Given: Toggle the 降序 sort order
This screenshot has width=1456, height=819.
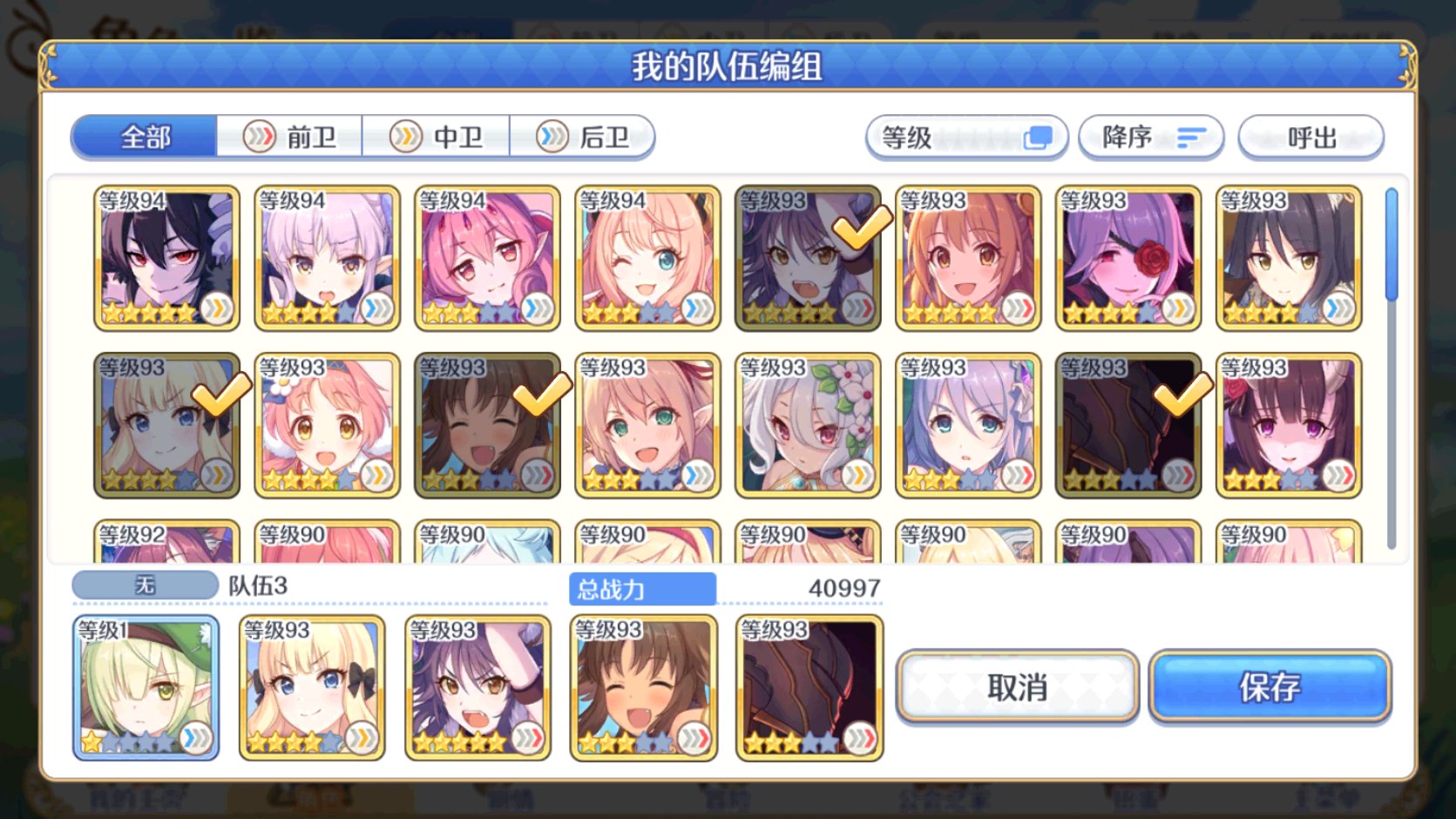Looking at the screenshot, I should 1151,138.
